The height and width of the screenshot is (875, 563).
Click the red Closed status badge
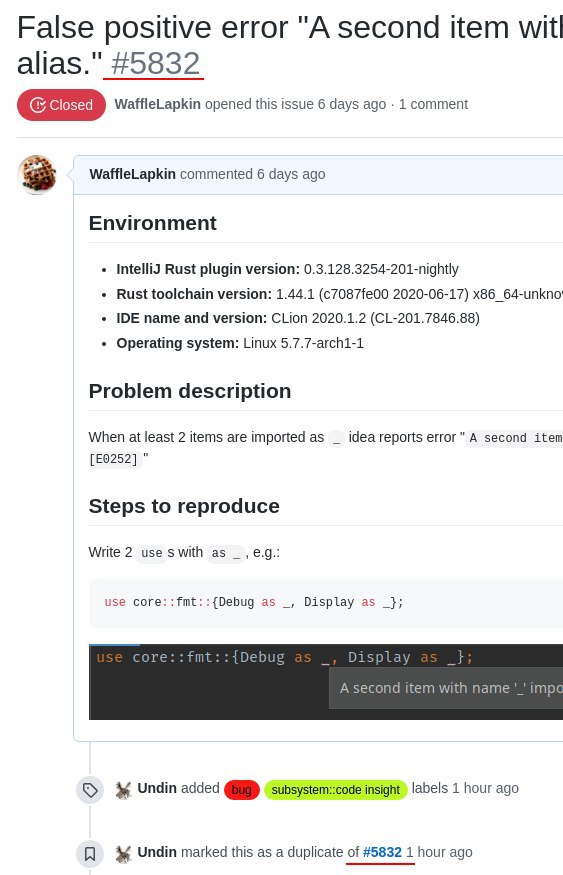[61, 105]
